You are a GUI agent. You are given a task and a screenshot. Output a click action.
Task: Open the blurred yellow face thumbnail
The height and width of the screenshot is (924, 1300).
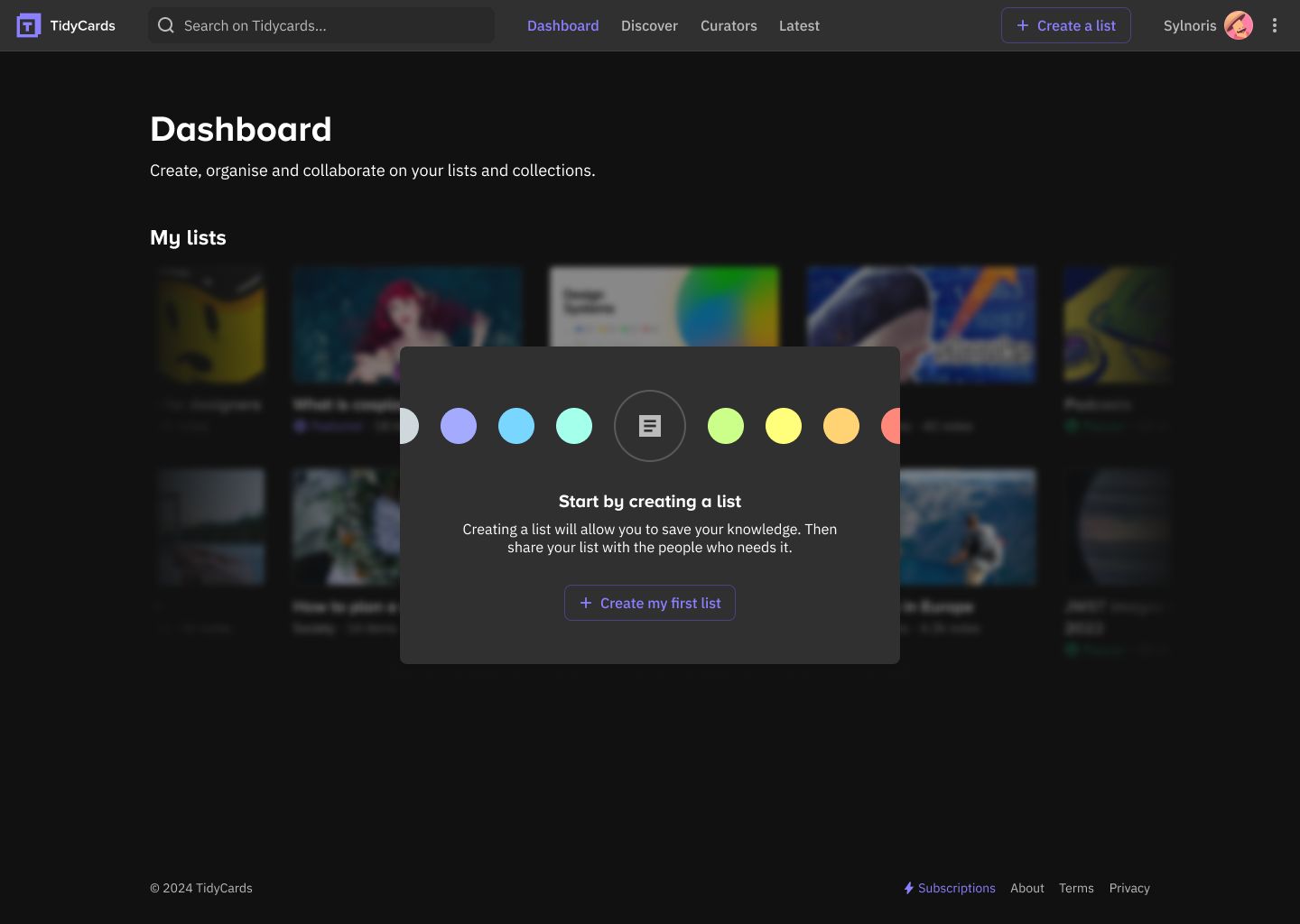click(211, 324)
